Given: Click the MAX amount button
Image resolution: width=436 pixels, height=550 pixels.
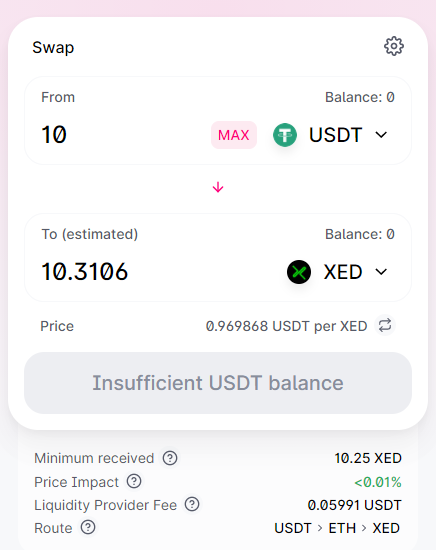Looking at the screenshot, I should (234, 135).
